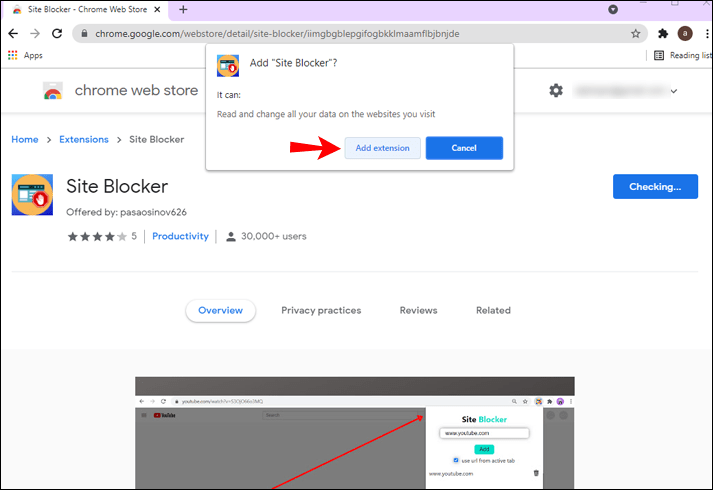Click the circular dropdown icon in the tab strip

613,10
